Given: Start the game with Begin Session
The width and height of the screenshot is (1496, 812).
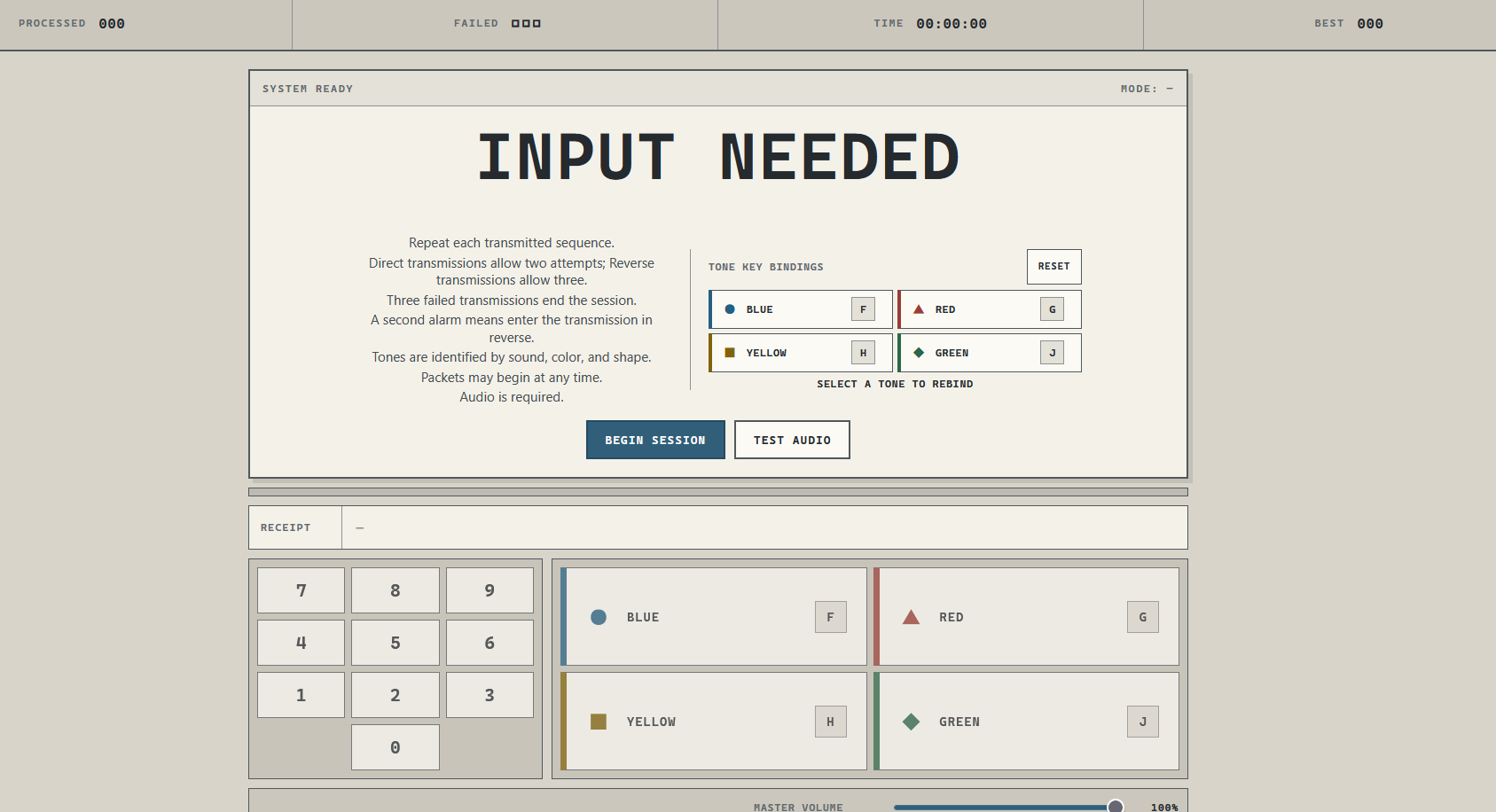Looking at the screenshot, I should 655,440.
